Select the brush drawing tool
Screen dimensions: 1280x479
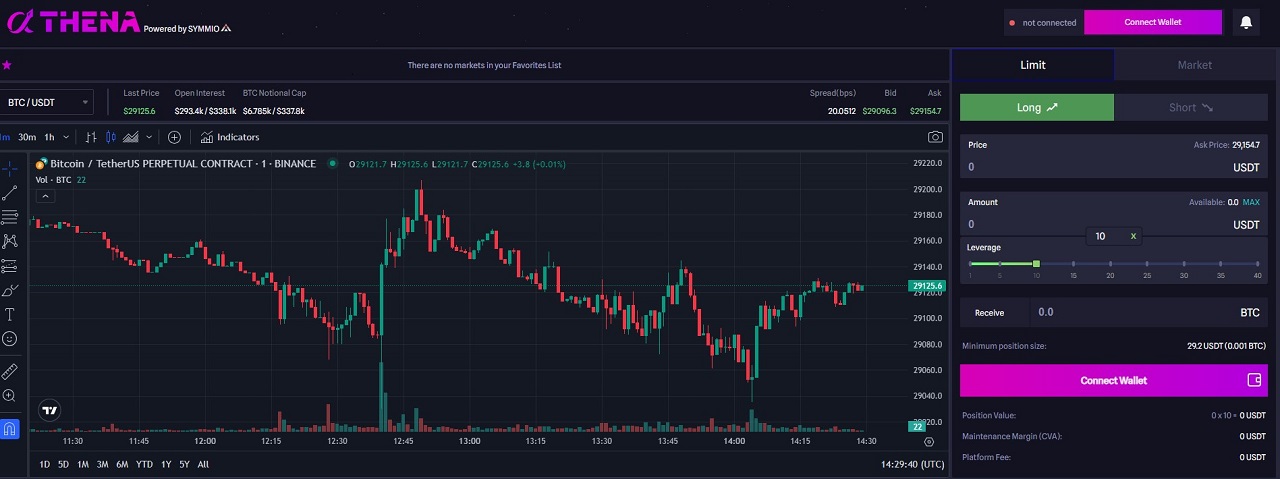9,290
